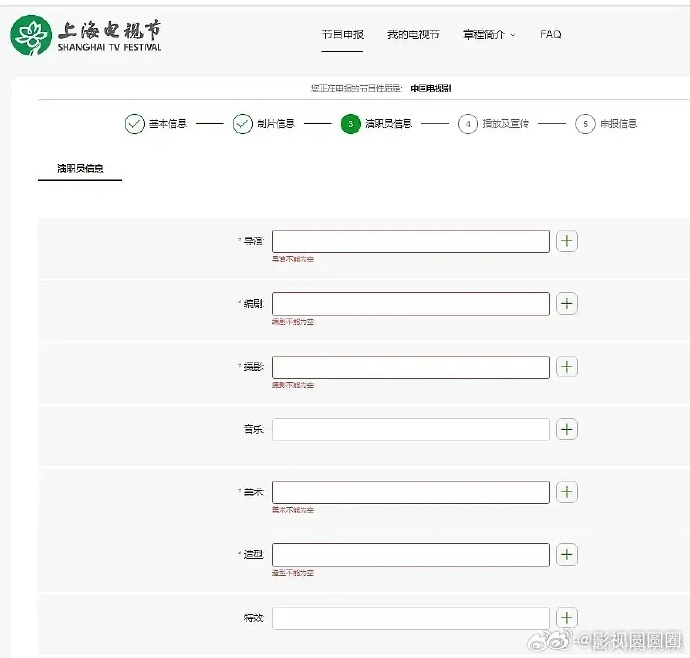The image size is (690, 658).
Task: Click the 美术不能为空 error message
Action: [293, 510]
